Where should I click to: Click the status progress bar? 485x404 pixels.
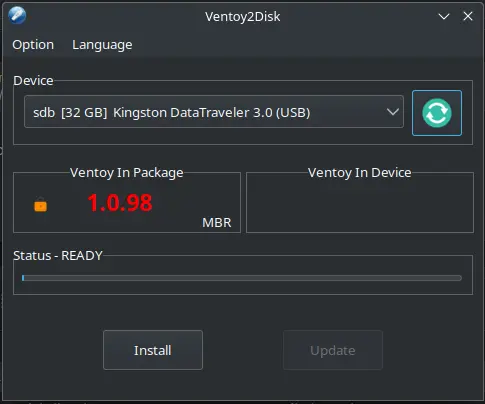[x=242, y=278]
